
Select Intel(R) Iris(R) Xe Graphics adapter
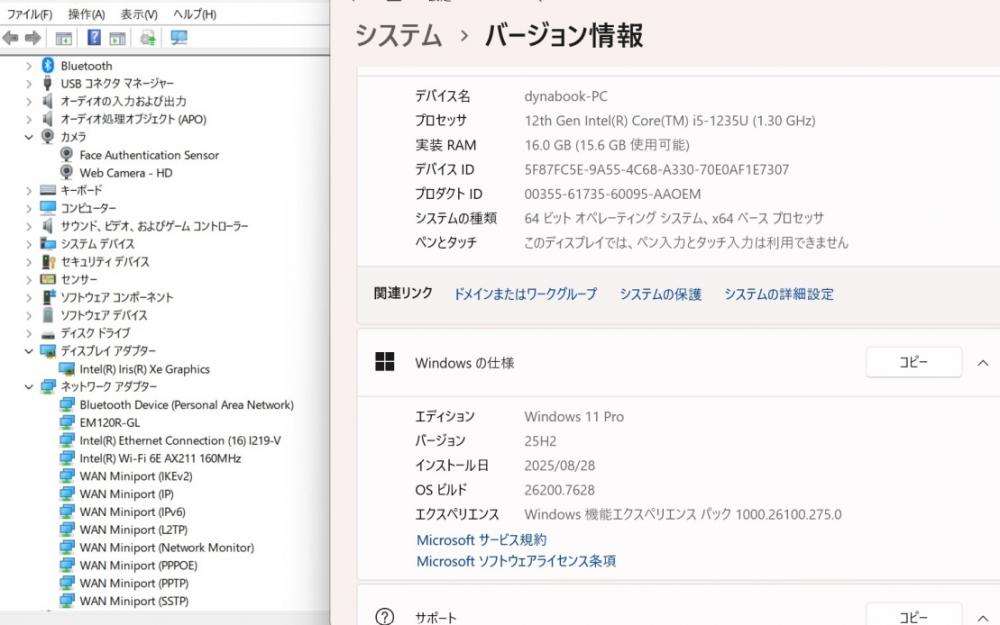(144, 369)
